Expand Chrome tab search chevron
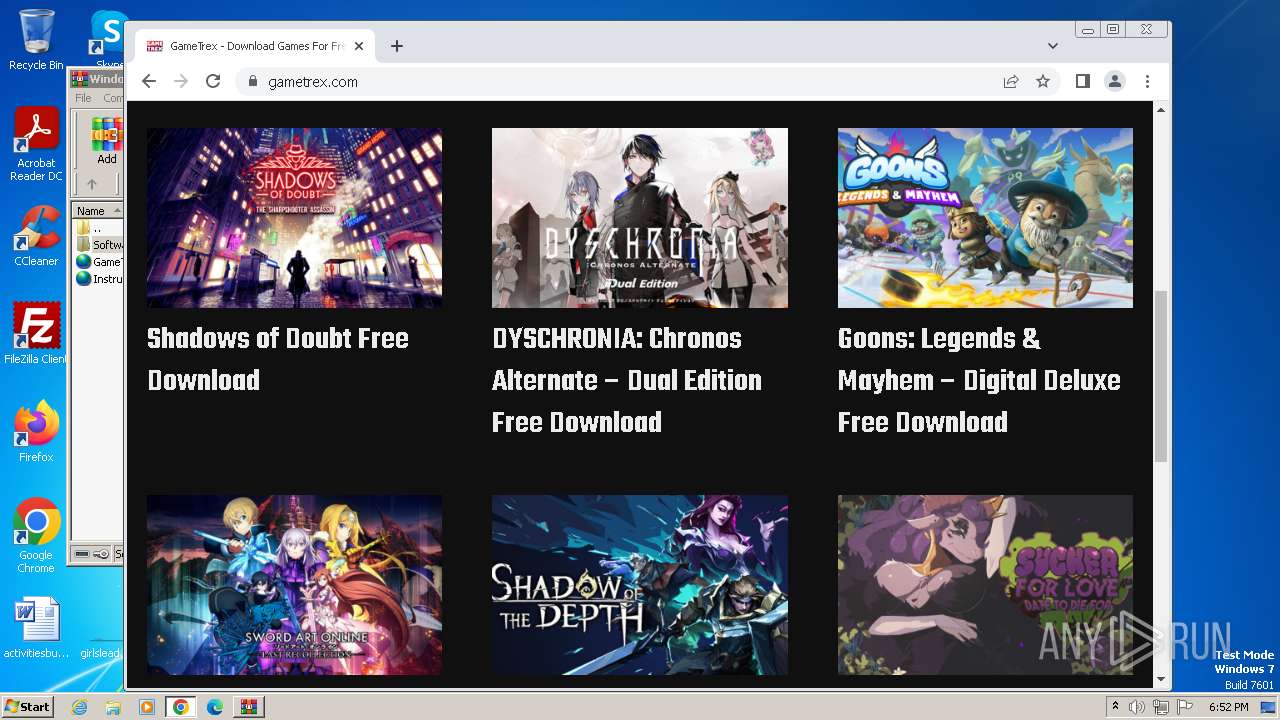Image resolution: width=1280 pixels, height=720 pixels. coord(1053,46)
